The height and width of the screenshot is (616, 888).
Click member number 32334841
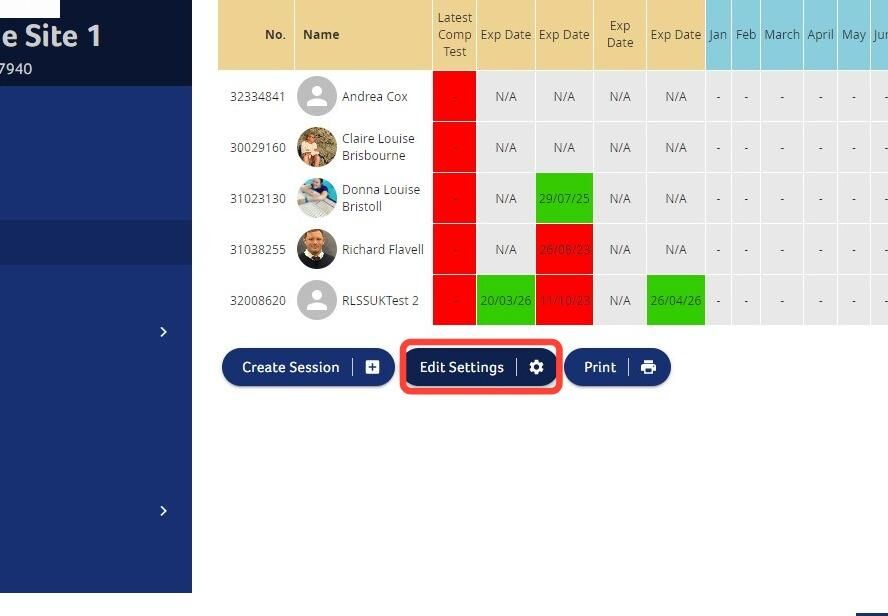pos(258,97)
